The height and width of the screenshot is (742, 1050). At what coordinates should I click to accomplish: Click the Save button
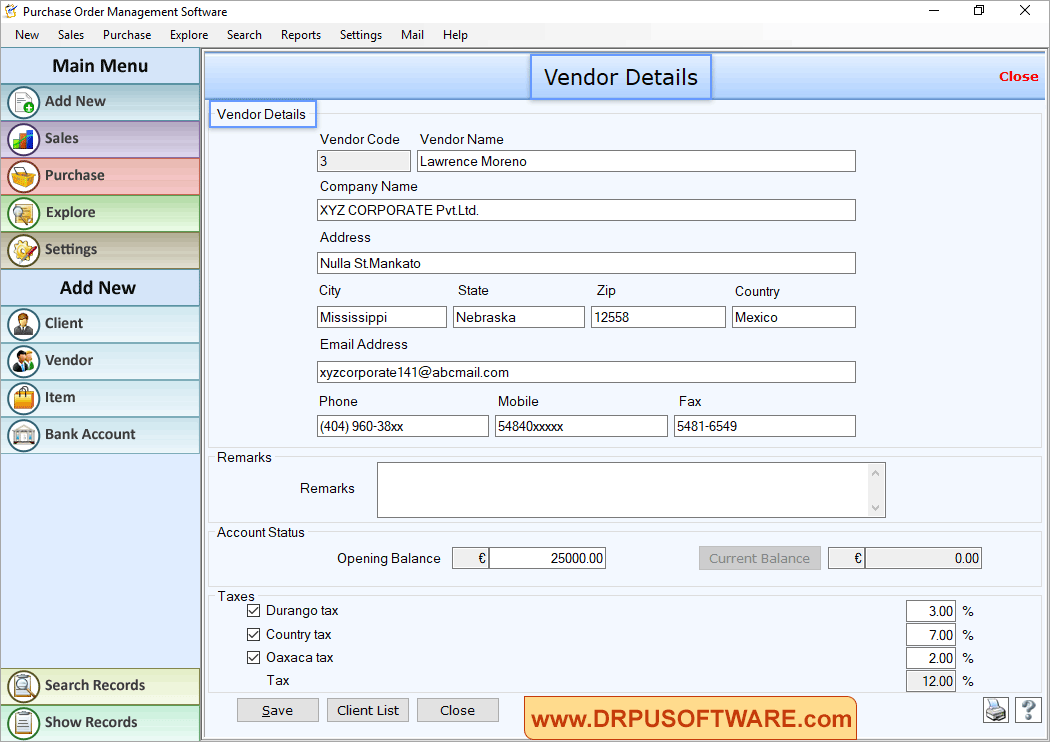(x=277, y=710)
